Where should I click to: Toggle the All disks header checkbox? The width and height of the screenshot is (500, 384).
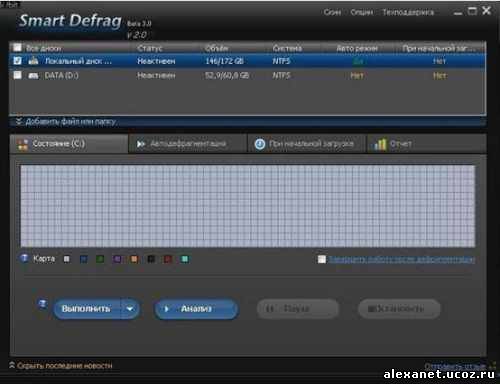coord(17,48)
